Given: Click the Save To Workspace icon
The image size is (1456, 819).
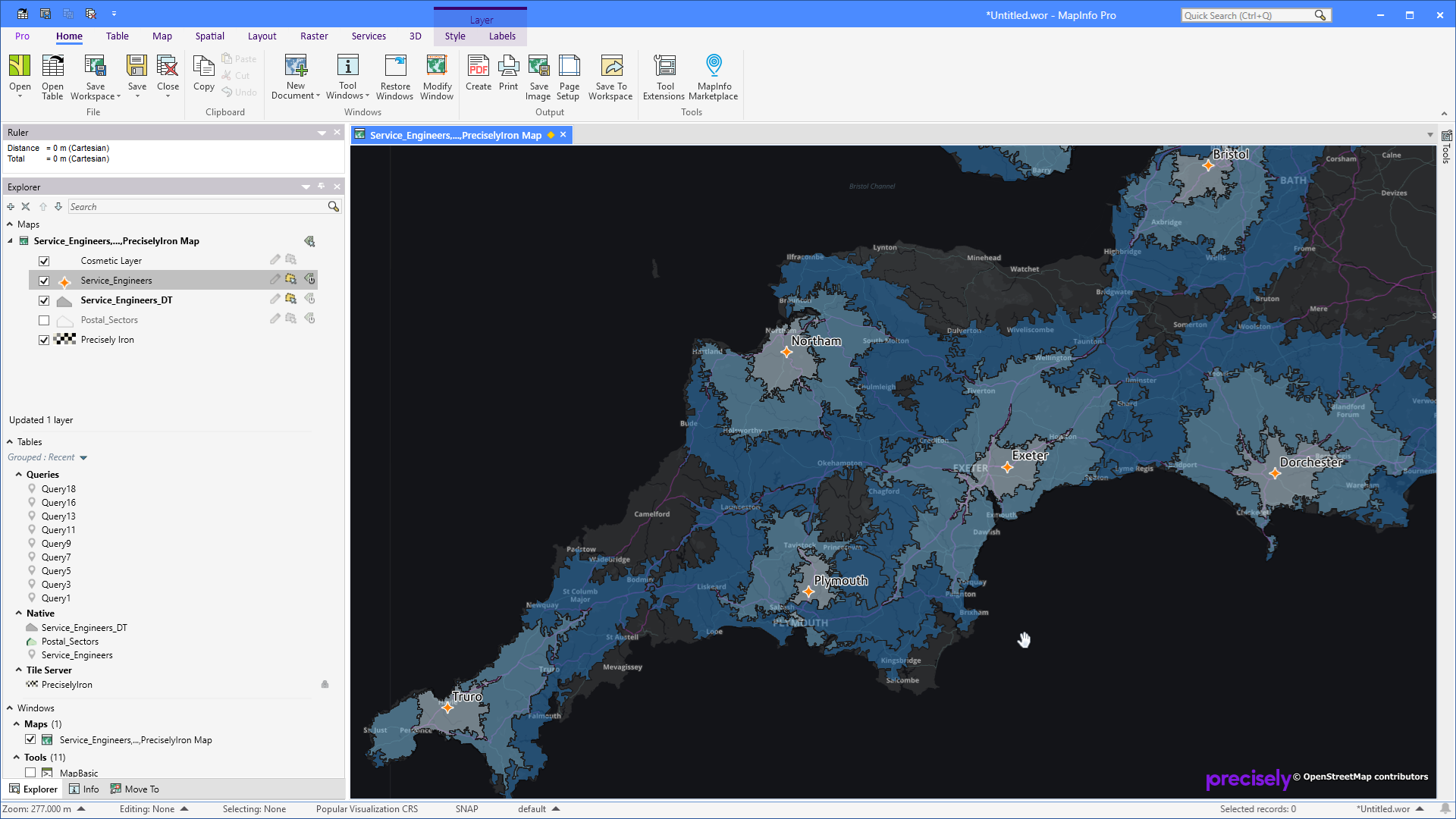Looking at the screenshot, I should click(x=611, y=66).
